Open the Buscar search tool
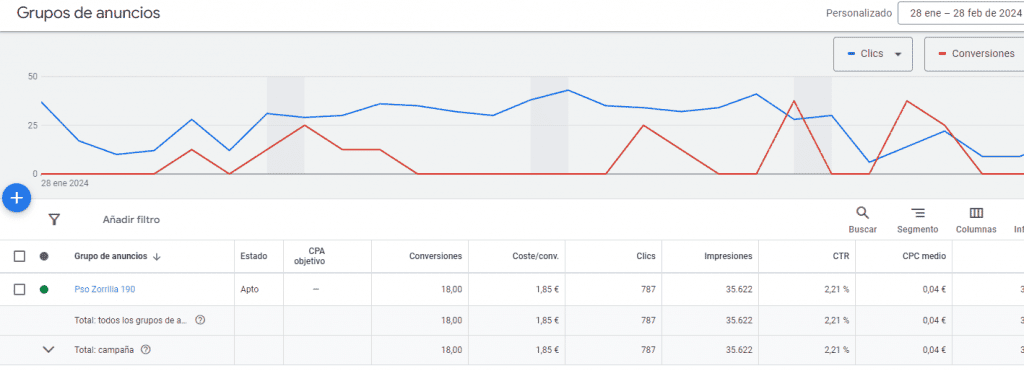The height and width of the screenshot is (371, 1024). (x=862, y=220)
